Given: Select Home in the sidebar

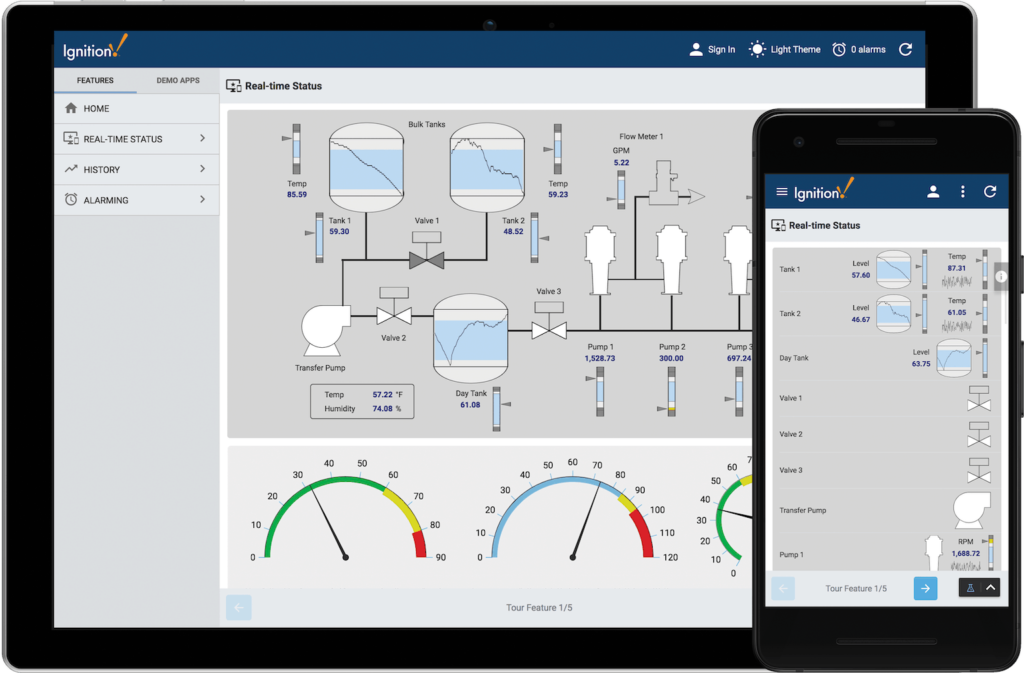Looking at the screenshot, I should click(x=97, y=108).
